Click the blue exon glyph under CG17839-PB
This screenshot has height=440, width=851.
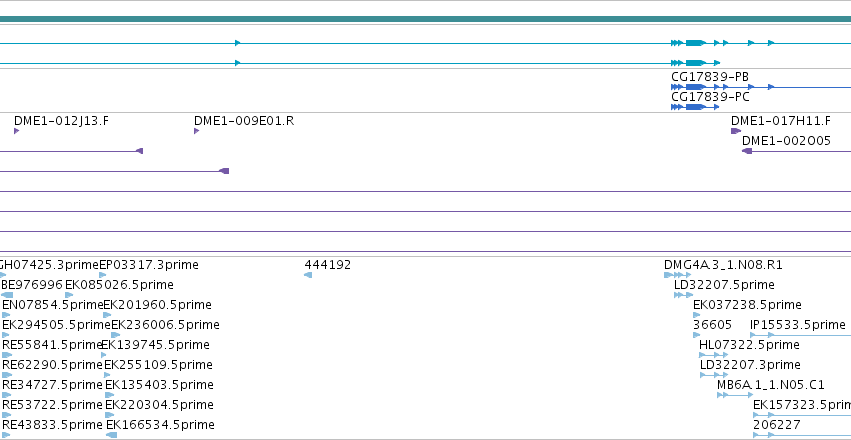(695, 87)
